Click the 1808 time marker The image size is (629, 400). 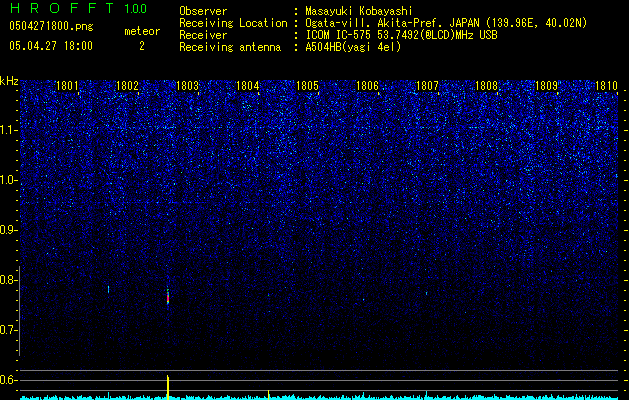(x=487, y=86)
